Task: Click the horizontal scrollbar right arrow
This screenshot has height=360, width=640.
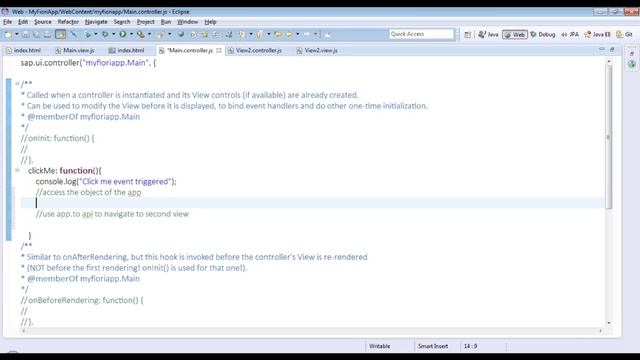Action: click(600, 331)
